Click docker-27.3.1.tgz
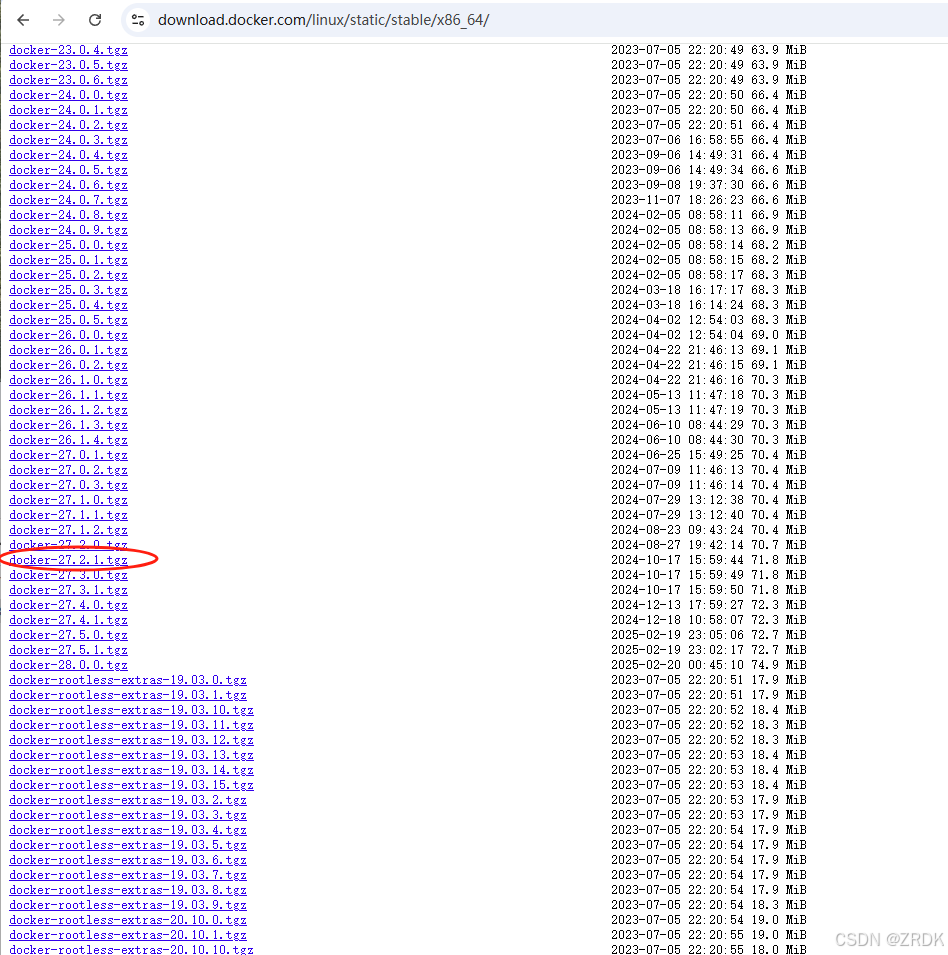 click(68, 590)
